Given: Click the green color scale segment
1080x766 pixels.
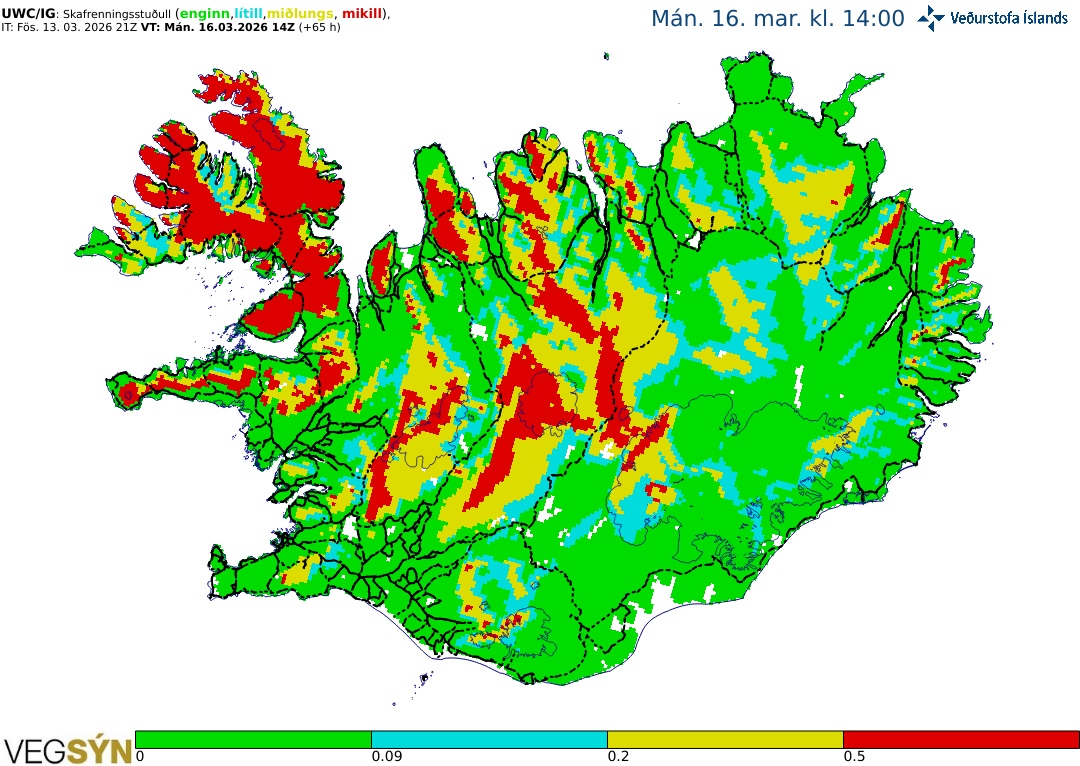Looking at the screenshot, I should pos(253,739).
